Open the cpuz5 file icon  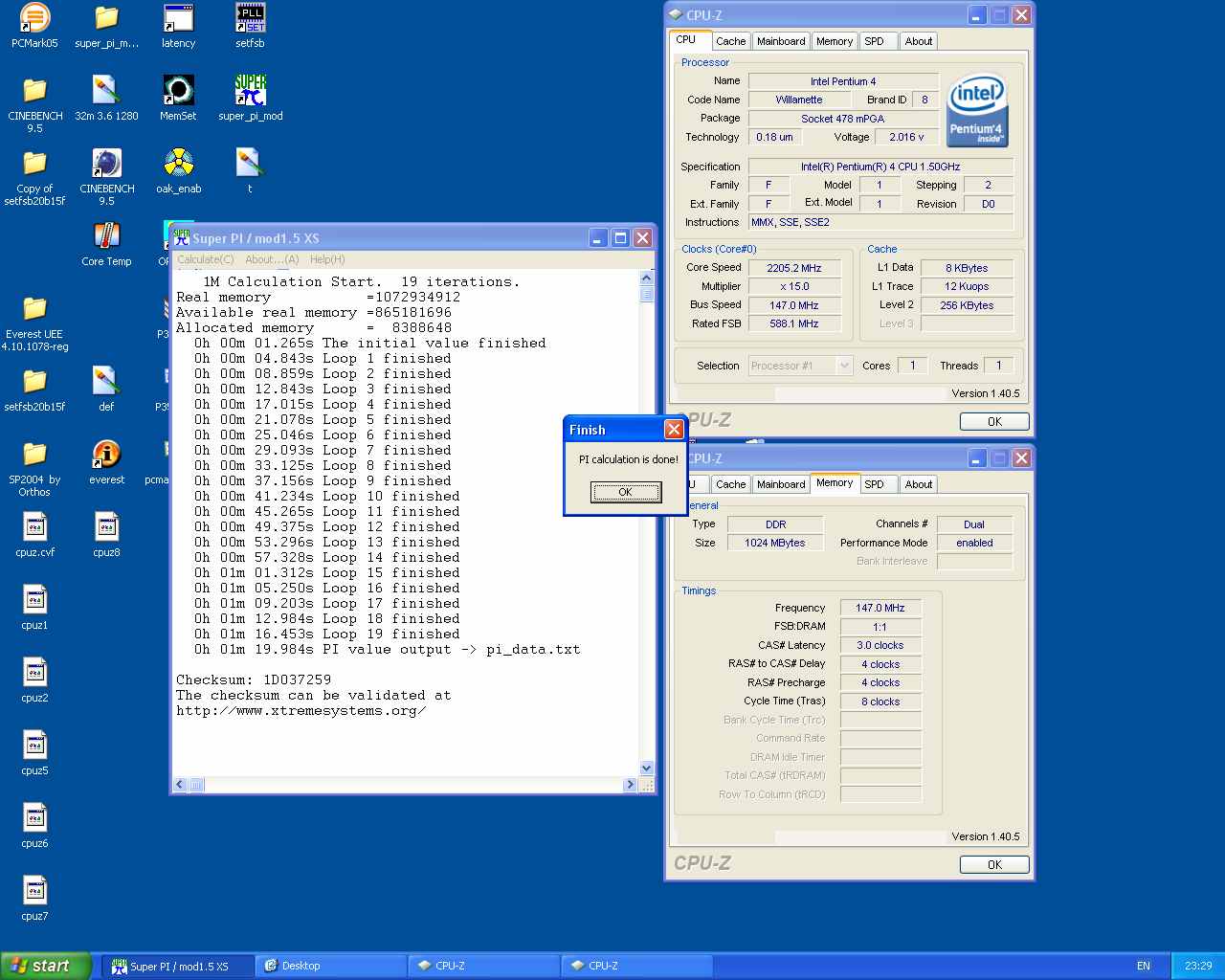(34, 753)
